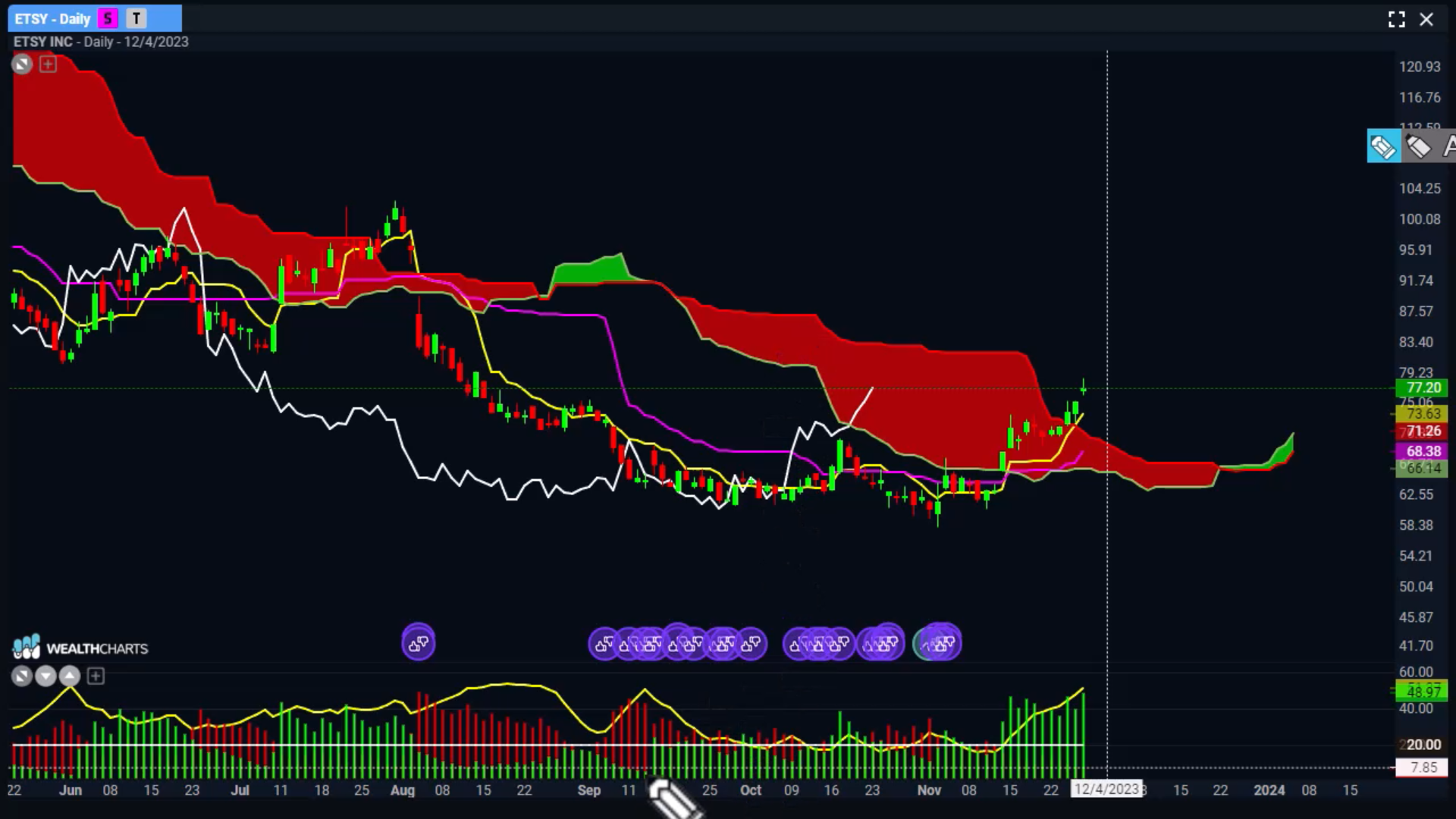Click the yellow 73.63 price label
Screen dimensions: 1456x819
pos(1422,413)
